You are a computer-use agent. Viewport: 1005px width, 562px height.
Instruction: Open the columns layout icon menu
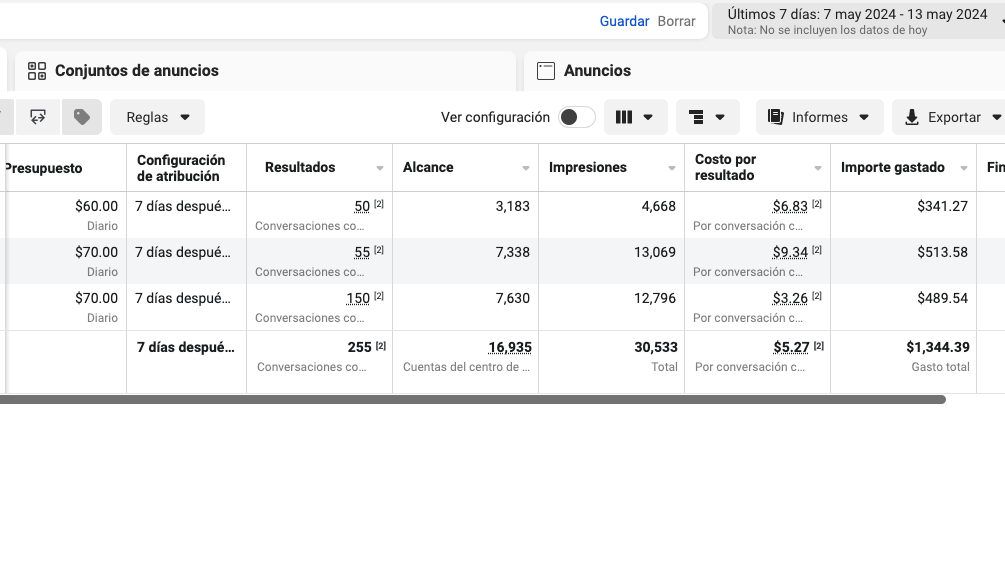(635, 117)
